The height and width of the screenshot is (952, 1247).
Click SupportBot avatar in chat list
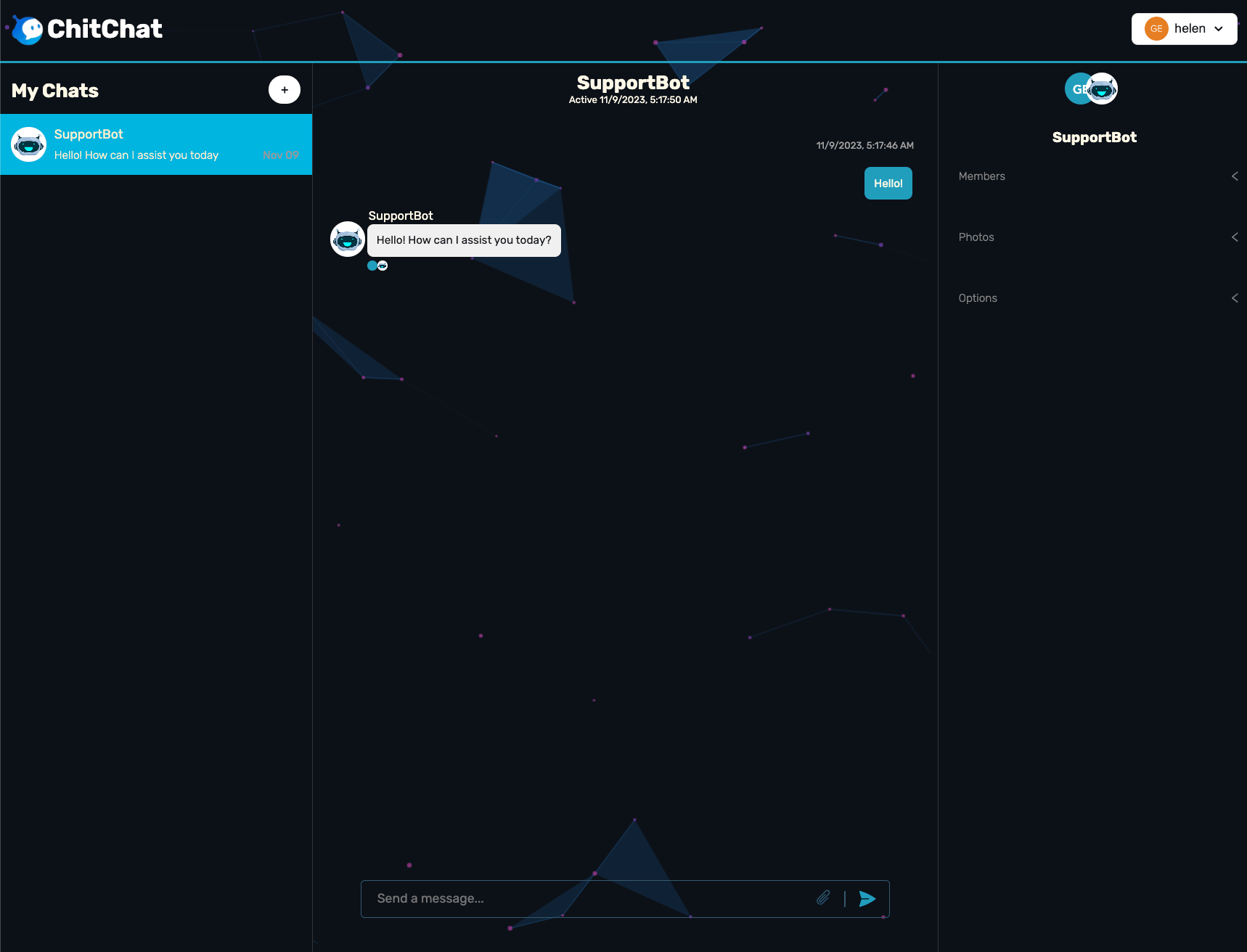[x=29, y=144]
